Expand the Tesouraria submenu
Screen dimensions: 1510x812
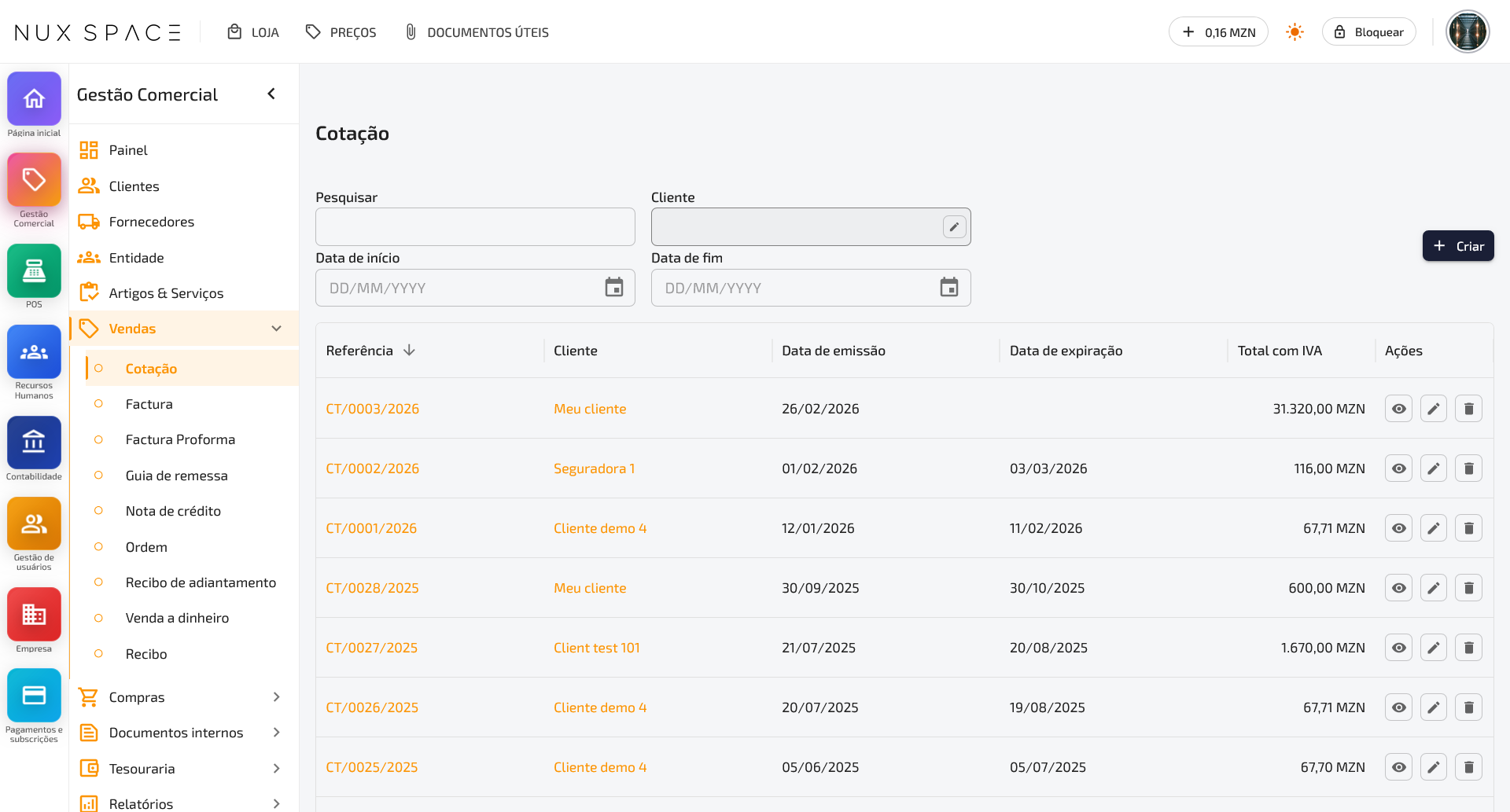(276, 769)
